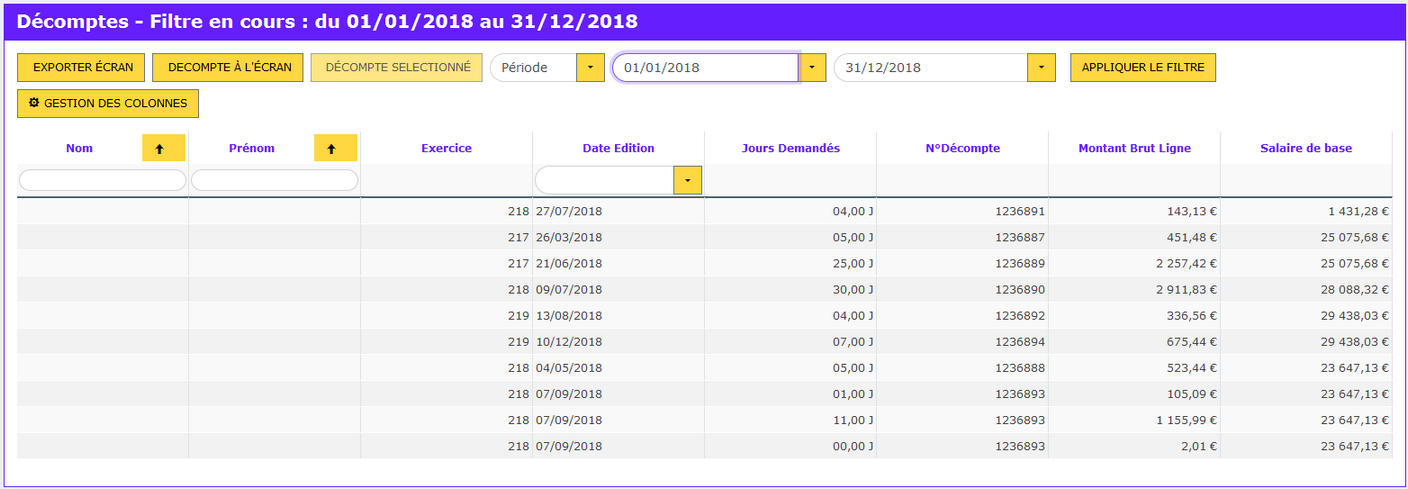The width and height of the screenshot is (1408, 489).
Task: Select the row dated 10/12/2018
Action: click(x=704, y=341)
